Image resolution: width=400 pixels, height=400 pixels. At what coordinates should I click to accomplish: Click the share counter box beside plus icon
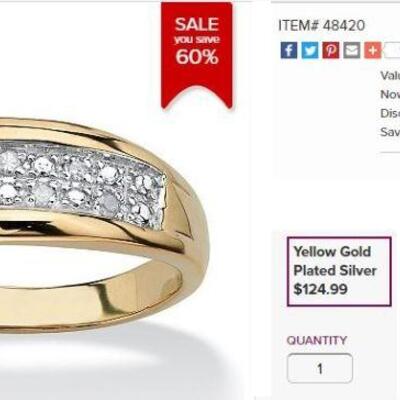point(392,50)
